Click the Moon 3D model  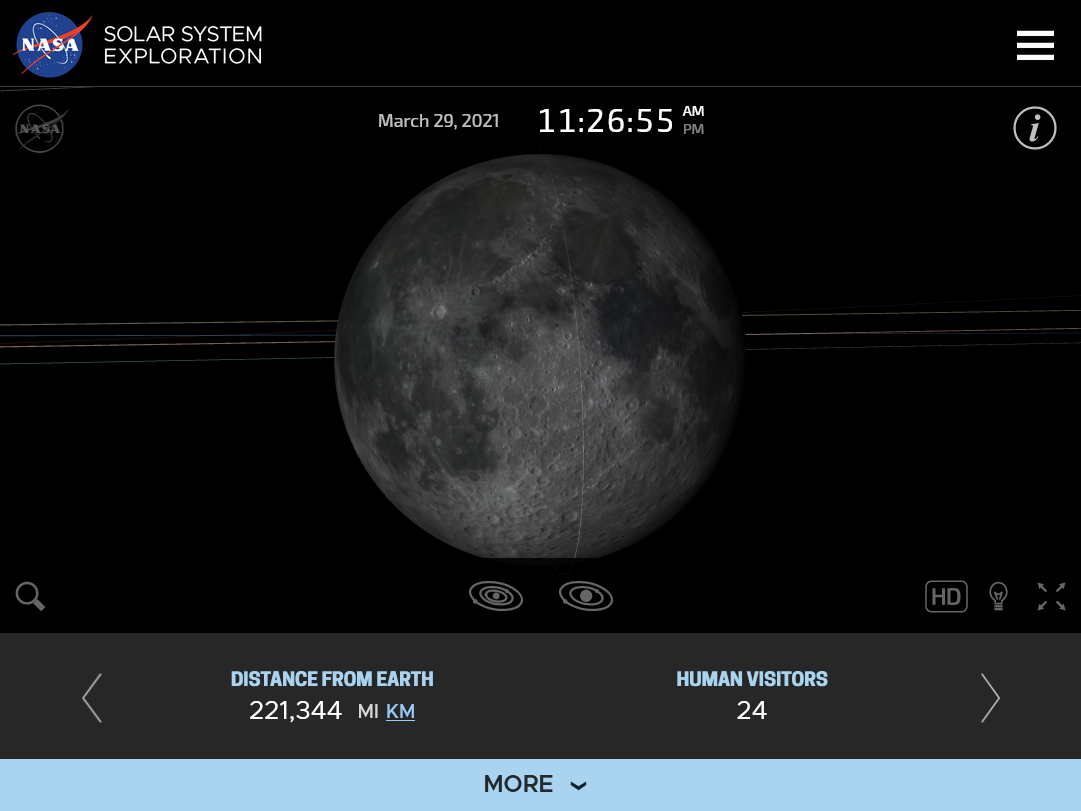pyautogui.click(x=540, y=357)
